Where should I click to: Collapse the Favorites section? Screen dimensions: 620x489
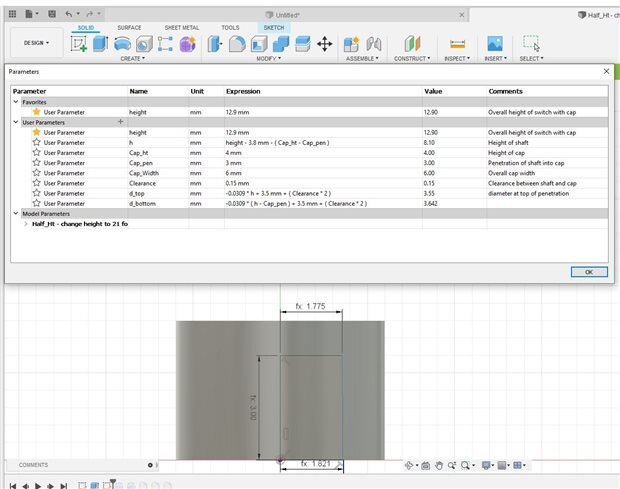tap(16, 101)
